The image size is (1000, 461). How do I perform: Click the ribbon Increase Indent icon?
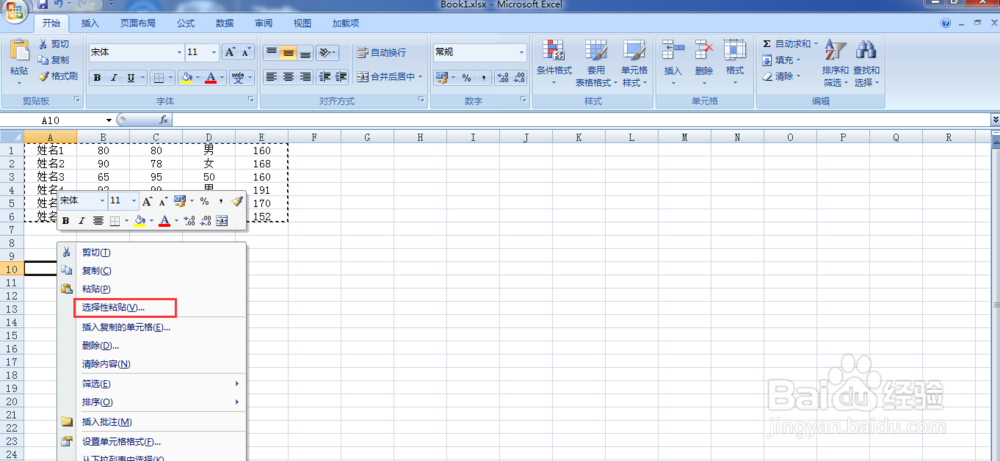[341, 77]
